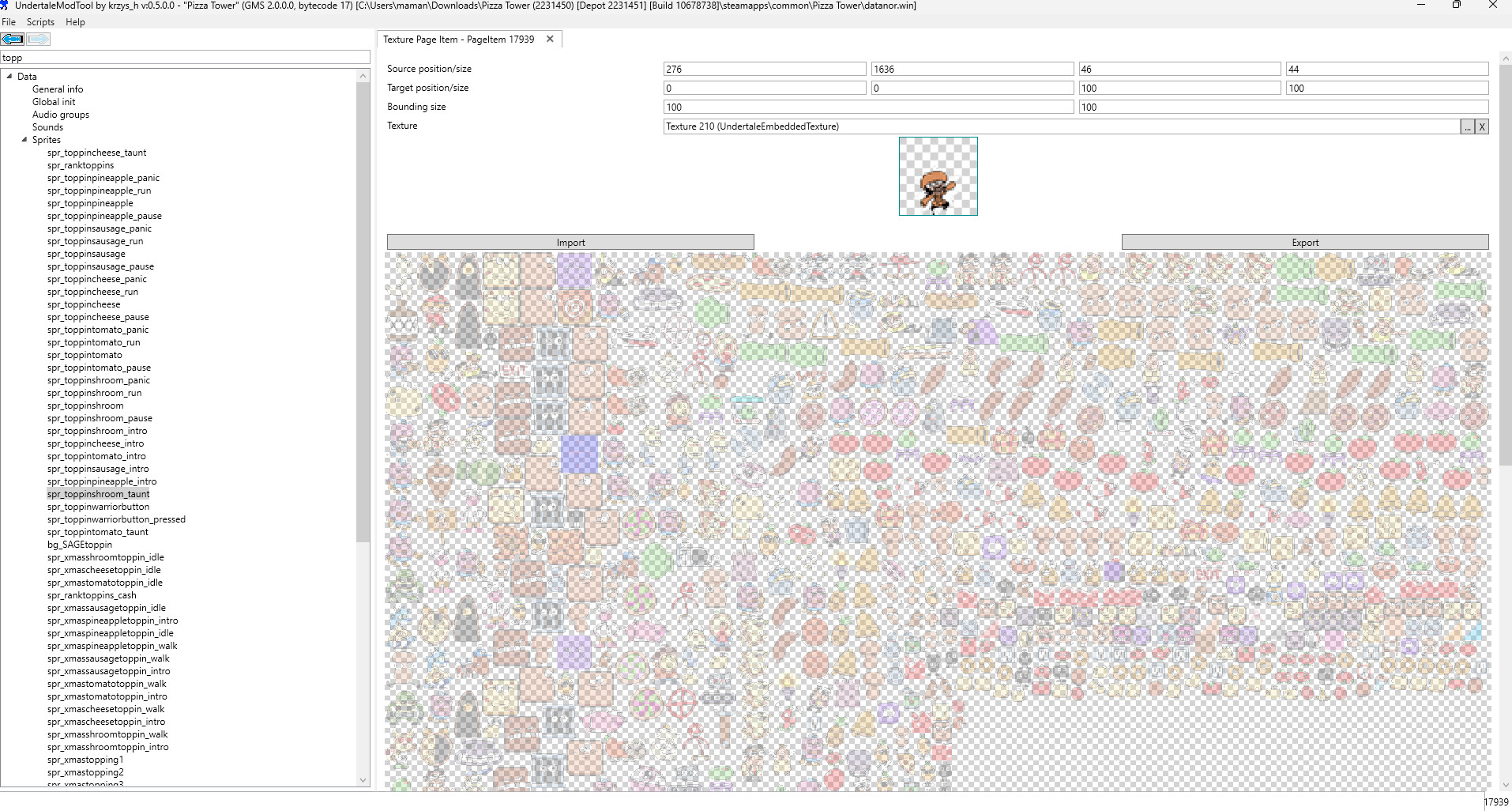Click the first Bounding size field
Screen dimensions: 1512x811
click(x=868, y=108)
